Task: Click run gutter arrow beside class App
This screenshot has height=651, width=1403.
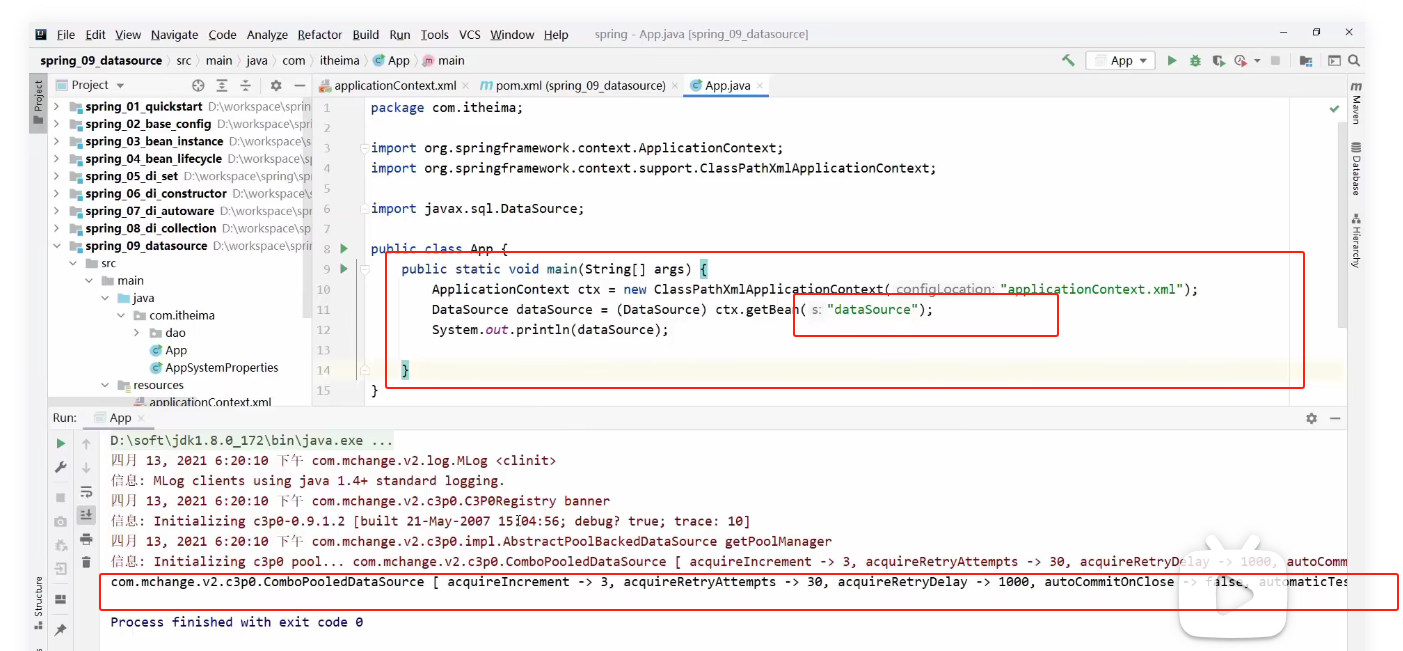Action: 344,248
